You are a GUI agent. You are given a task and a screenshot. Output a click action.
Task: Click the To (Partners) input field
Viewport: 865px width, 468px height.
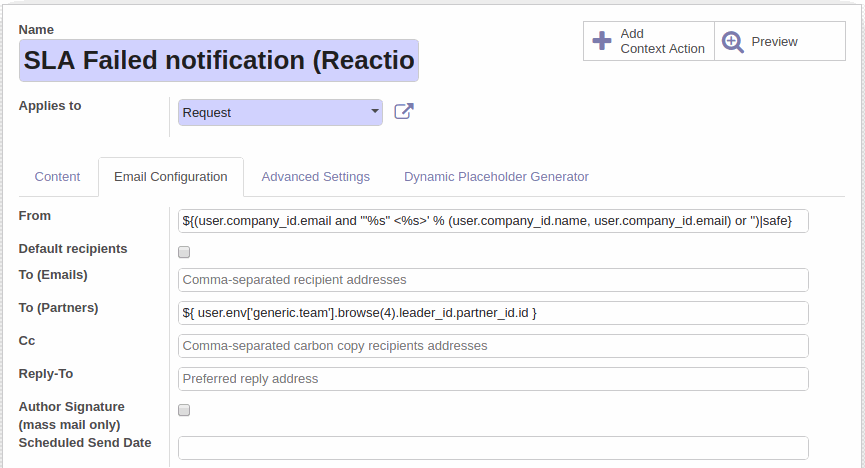pos(493,313)
